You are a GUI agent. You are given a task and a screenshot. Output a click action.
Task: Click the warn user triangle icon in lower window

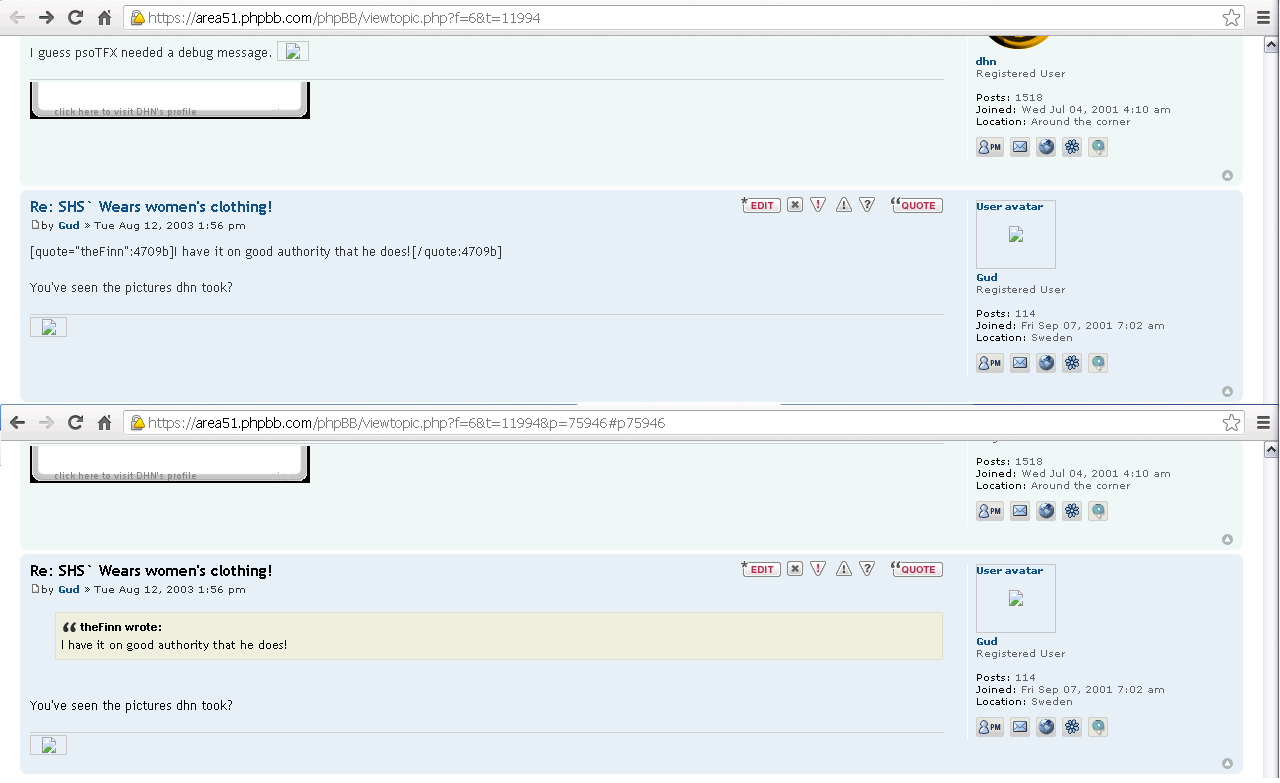pos(844,569)
